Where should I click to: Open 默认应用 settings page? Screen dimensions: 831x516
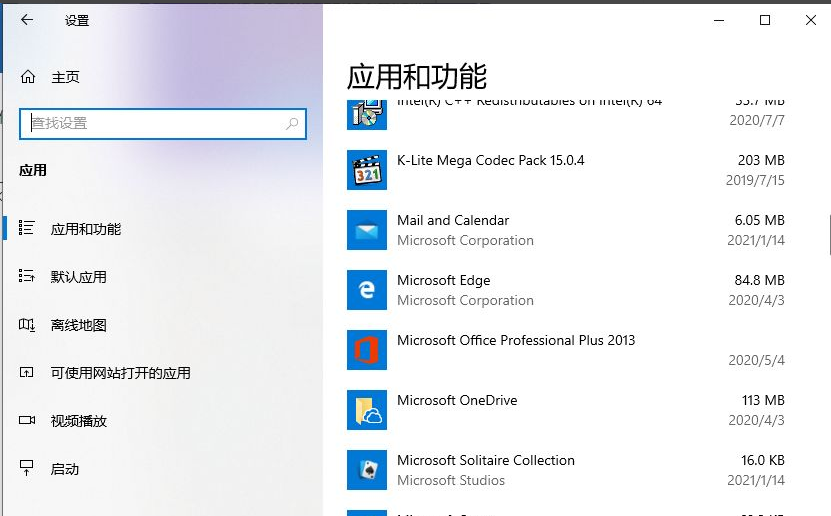click(78, 277)
